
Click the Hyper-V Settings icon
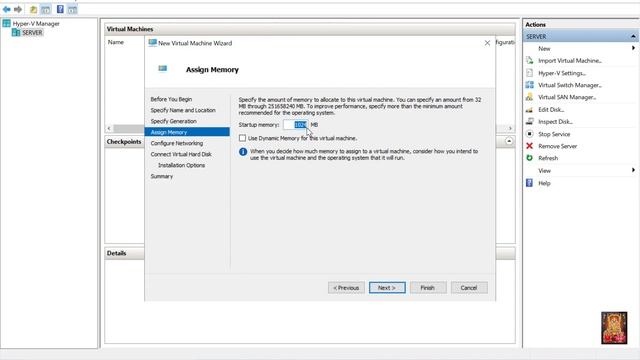click(529, 73)
